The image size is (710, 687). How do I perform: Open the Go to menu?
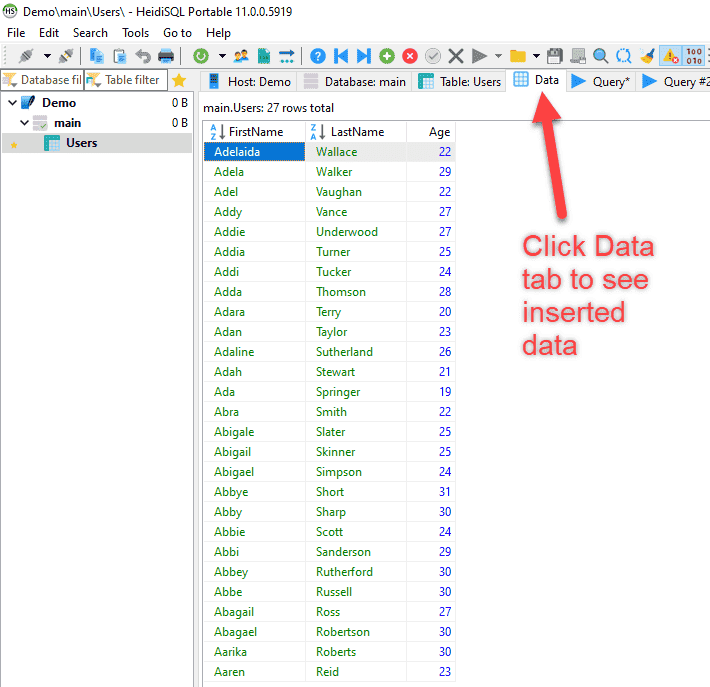(x=178, y=33)
